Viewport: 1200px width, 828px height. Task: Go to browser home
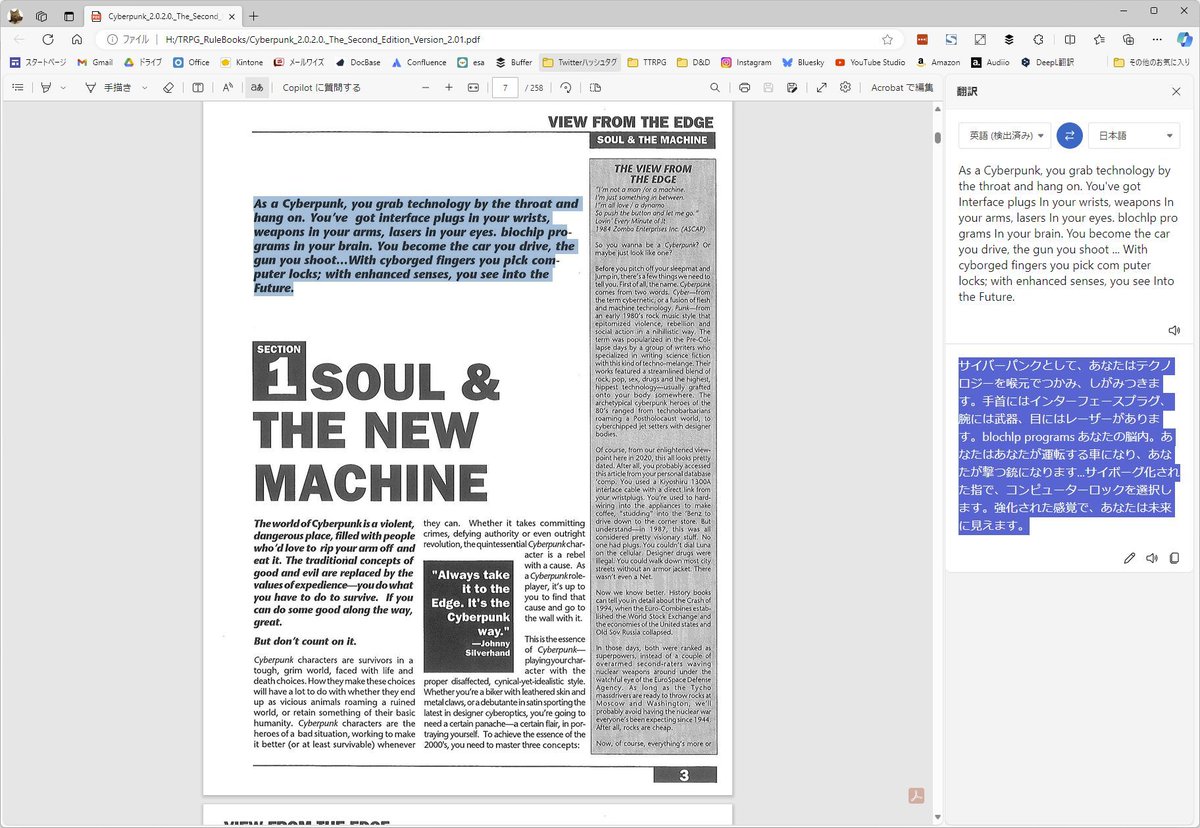(77, 39)
